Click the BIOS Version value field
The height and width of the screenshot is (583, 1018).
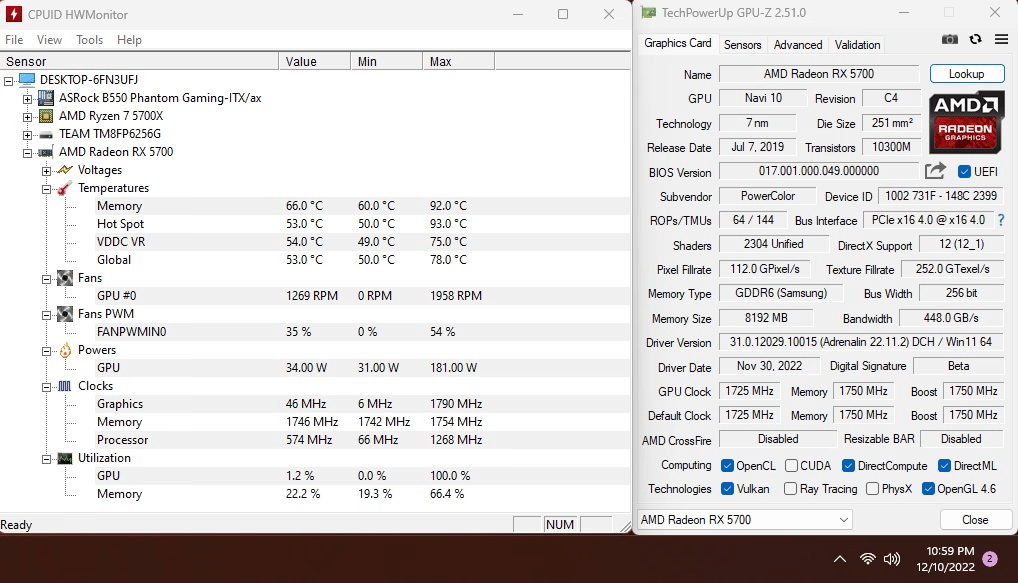point(819,171)
